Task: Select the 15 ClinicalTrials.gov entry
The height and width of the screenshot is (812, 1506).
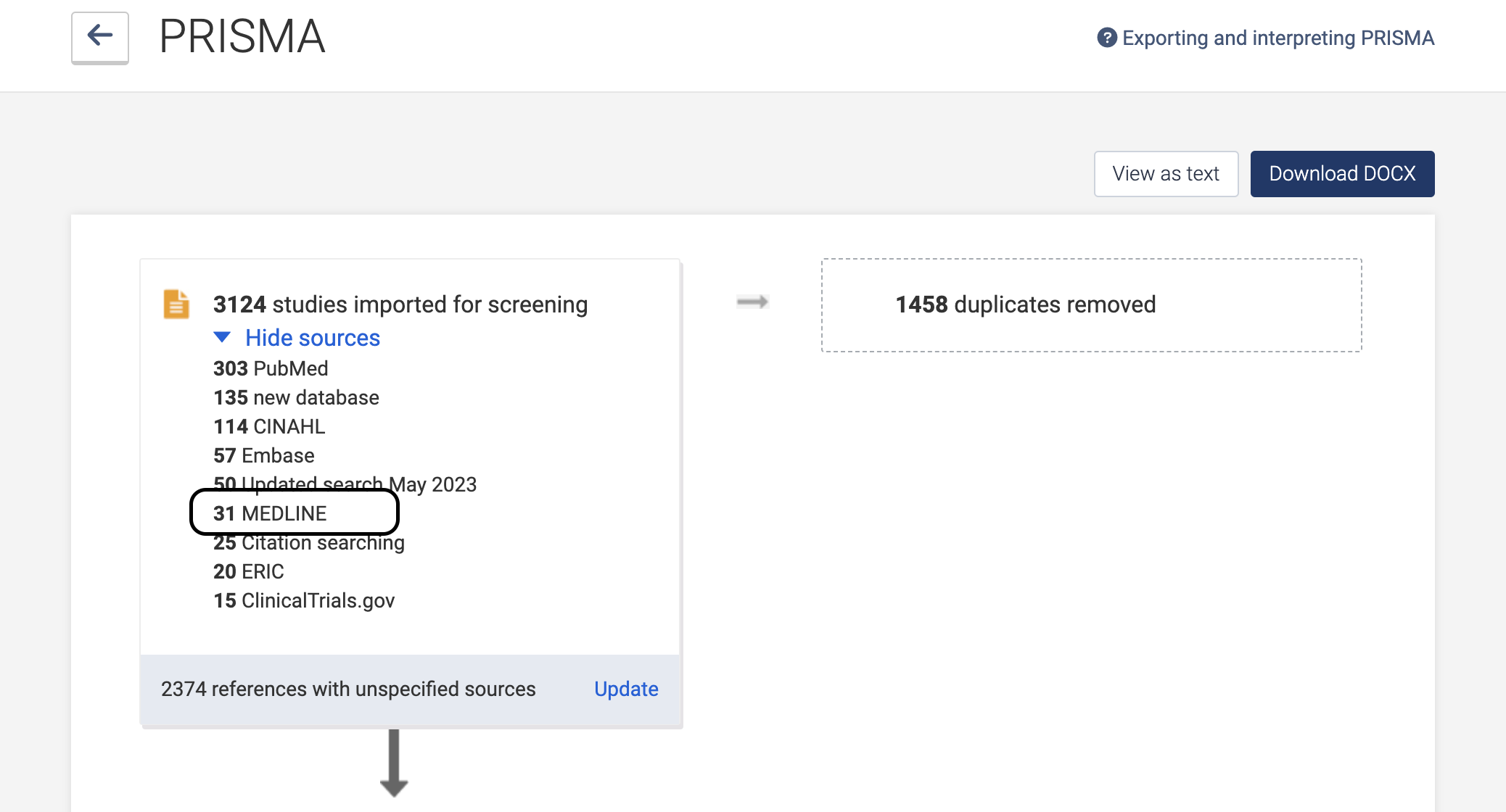Action: click(304, 600)
